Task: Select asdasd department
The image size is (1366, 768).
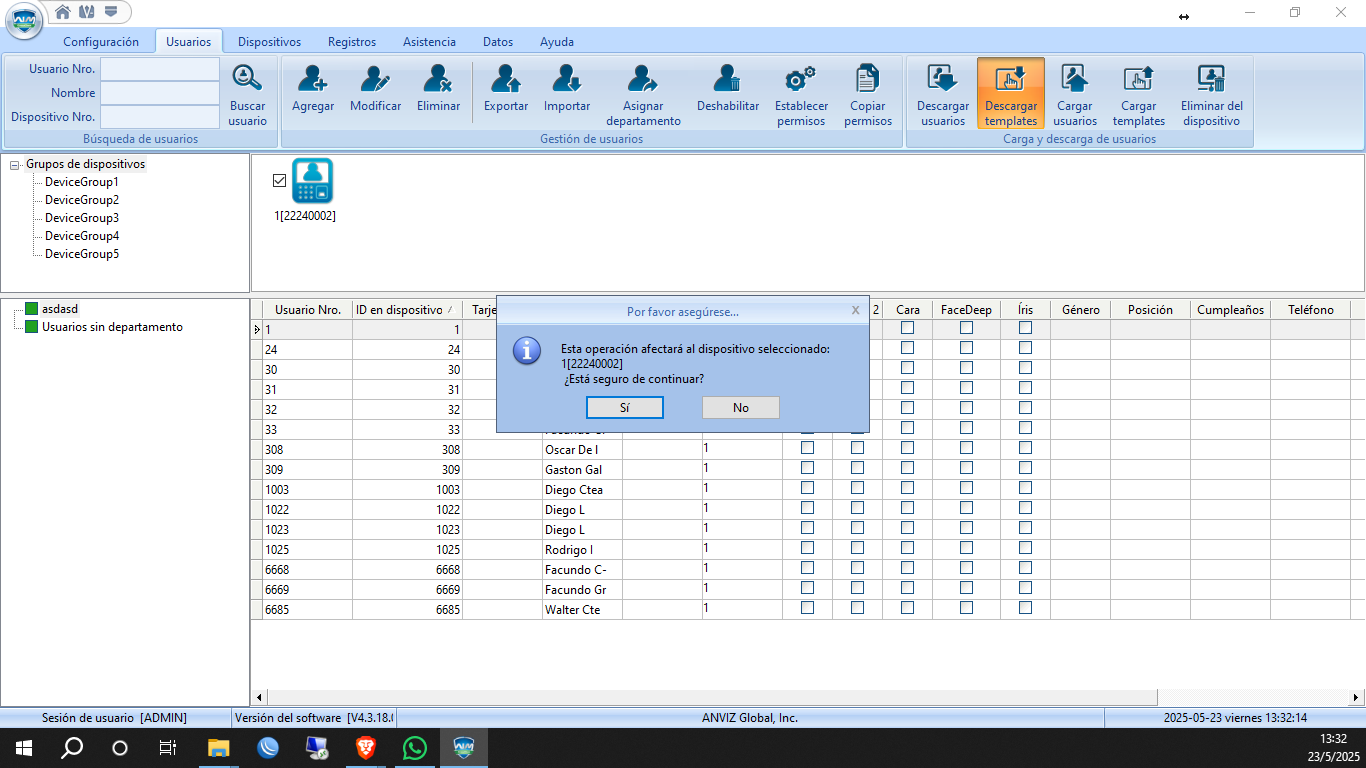Action: (60, 309)
